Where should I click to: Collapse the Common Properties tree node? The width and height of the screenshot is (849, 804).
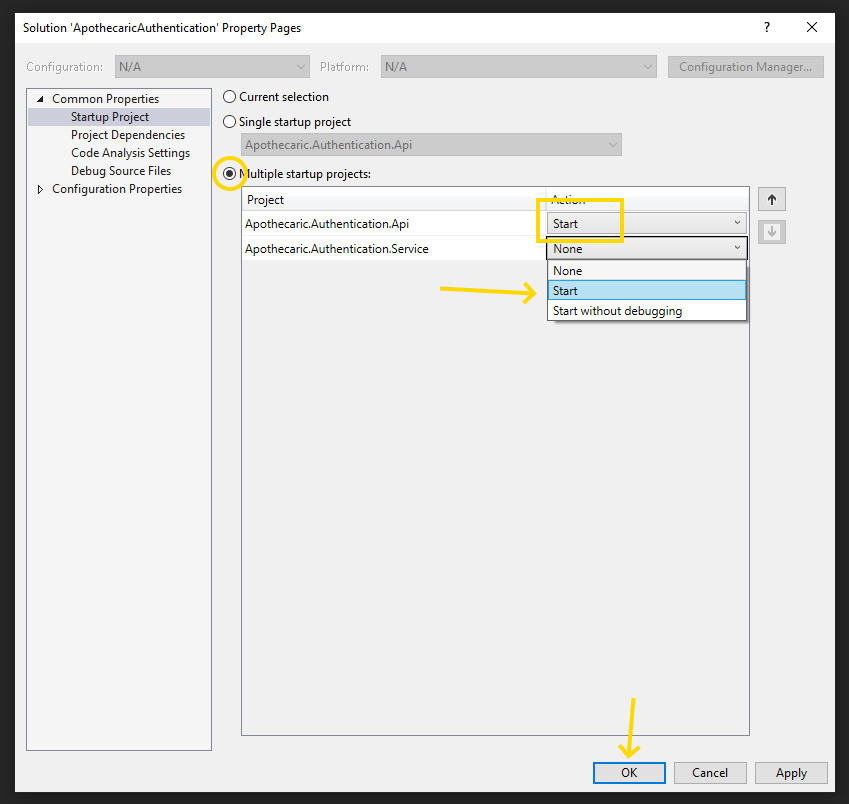pos(40,99)
